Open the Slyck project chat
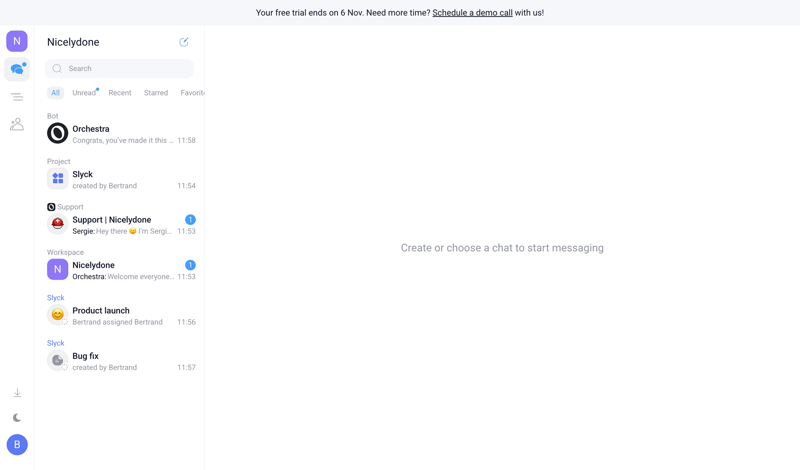This screenshot has width=800, height=470. tap(121, 180)
